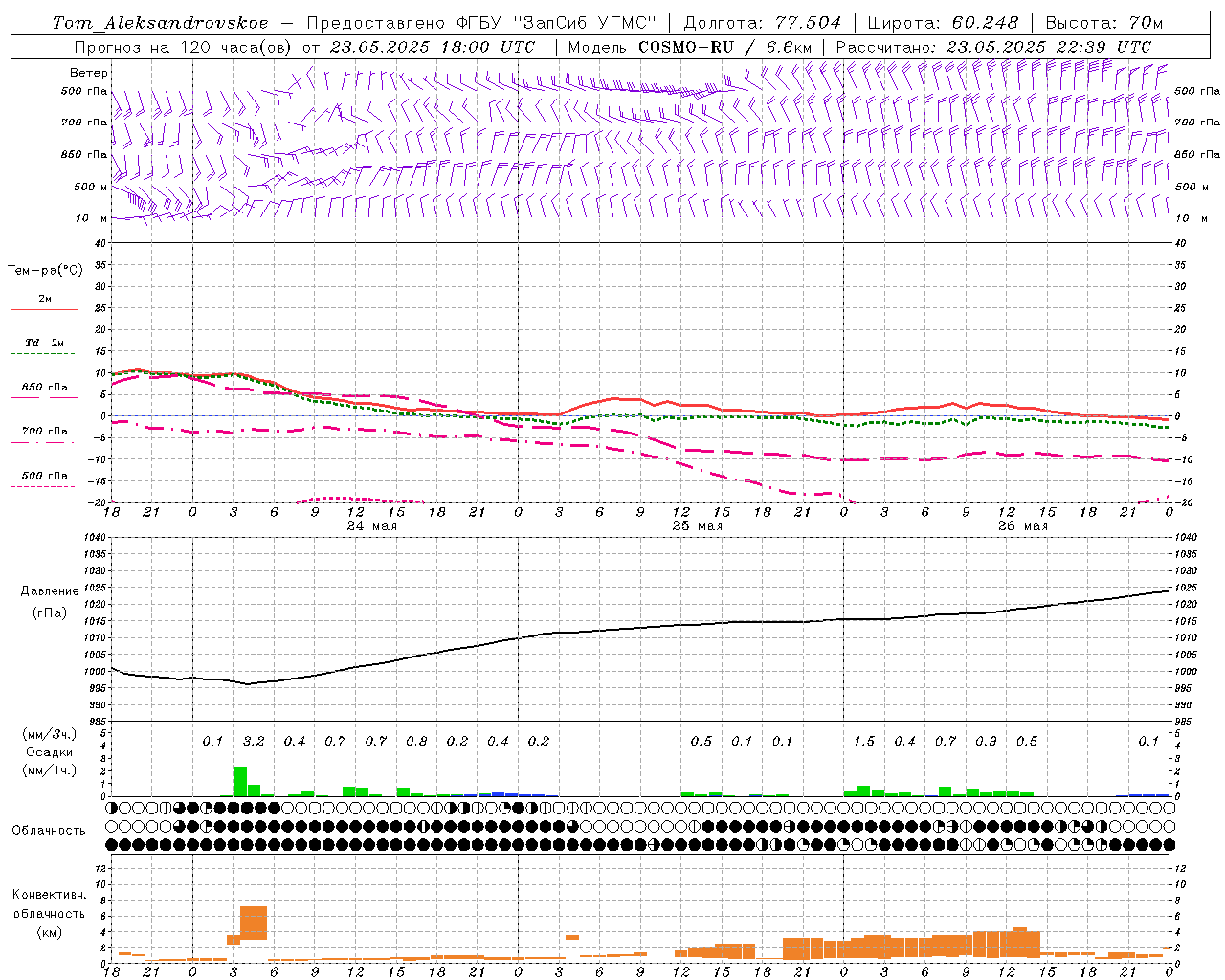This screenshot has width=1225, height=980.
Task: Click the 700 гПа temperature legend entry
Action: click(45, 432)
